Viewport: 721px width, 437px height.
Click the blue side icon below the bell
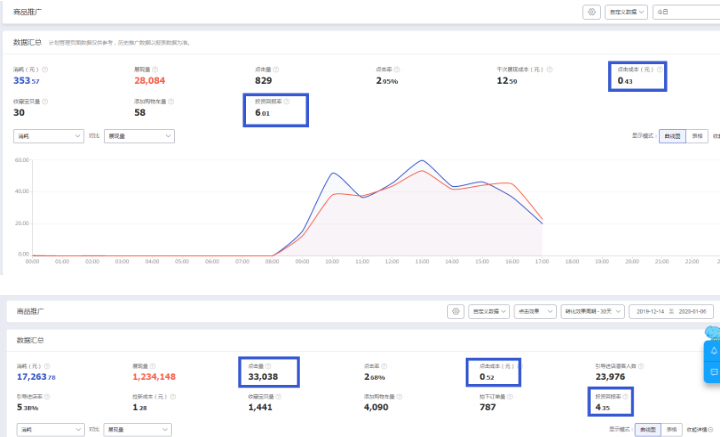pos(713,372)
